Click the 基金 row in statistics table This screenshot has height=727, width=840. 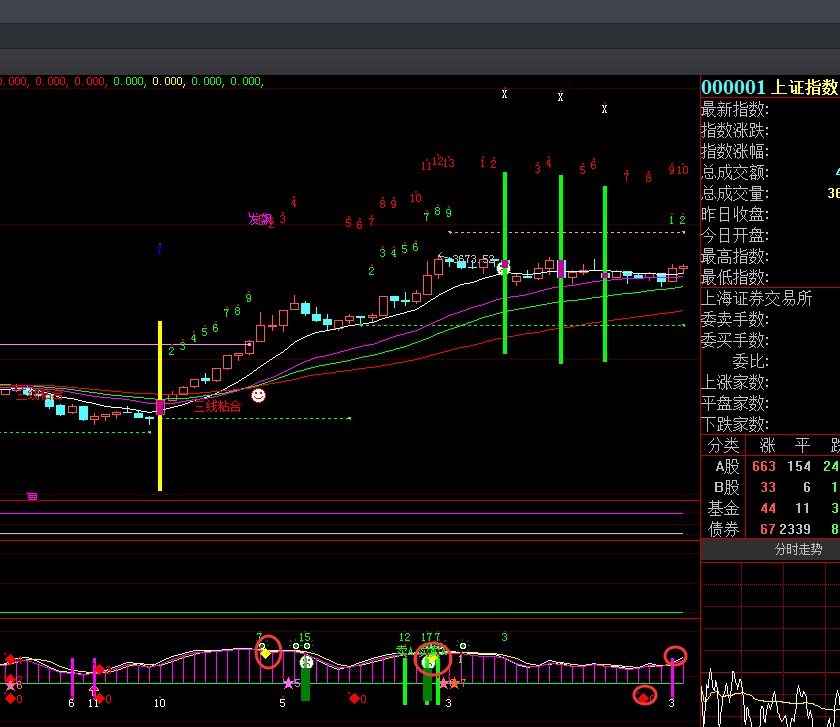727,508
